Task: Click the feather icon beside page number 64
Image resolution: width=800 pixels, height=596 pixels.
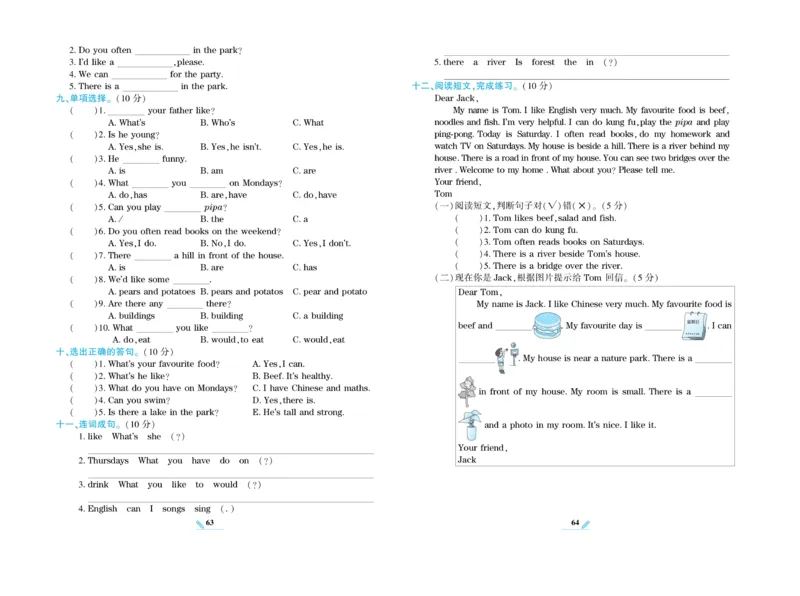Action: coord(586,524)
